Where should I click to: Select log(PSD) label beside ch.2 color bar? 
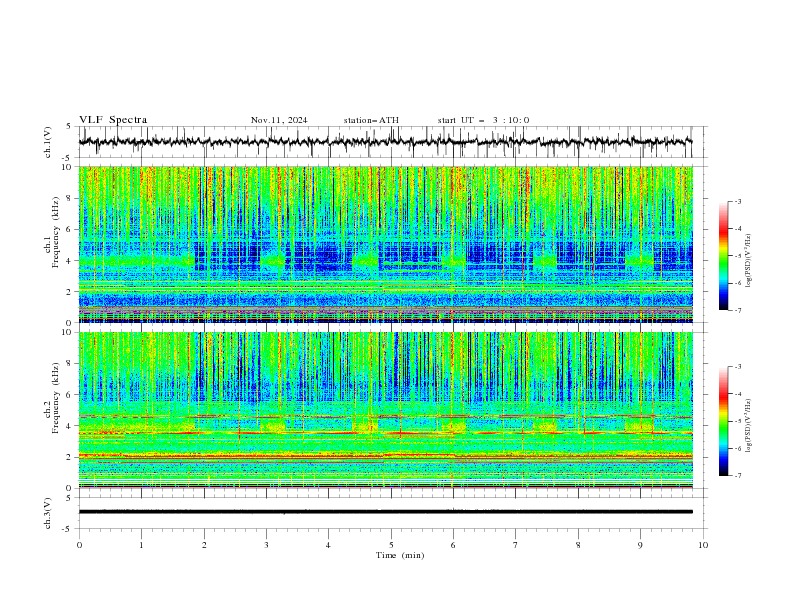click(x=748, y=425)
